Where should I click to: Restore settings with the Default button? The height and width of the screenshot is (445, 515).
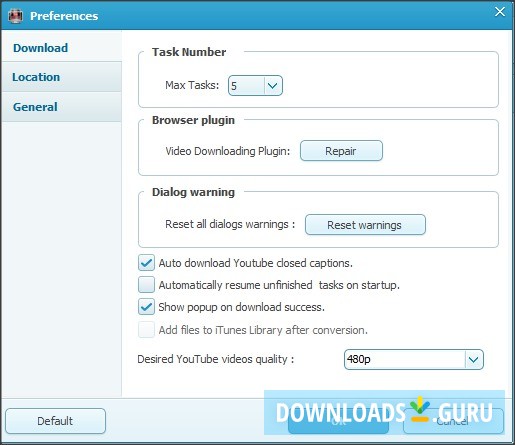[55, 421]
